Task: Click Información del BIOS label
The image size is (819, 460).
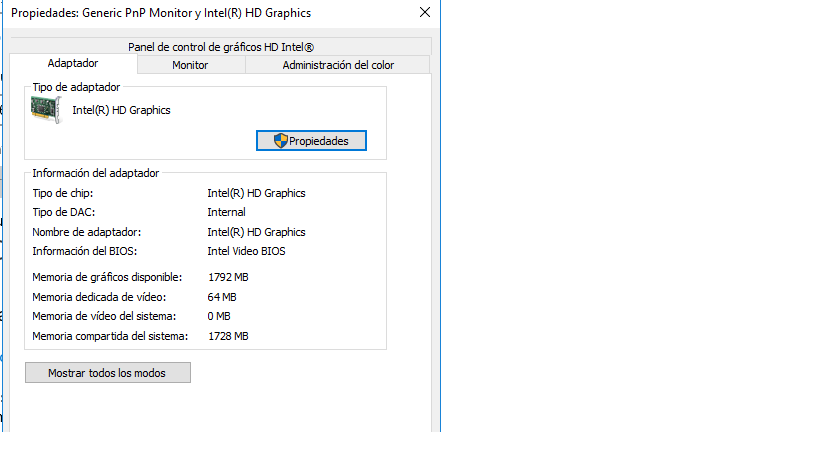Action: 85,251
